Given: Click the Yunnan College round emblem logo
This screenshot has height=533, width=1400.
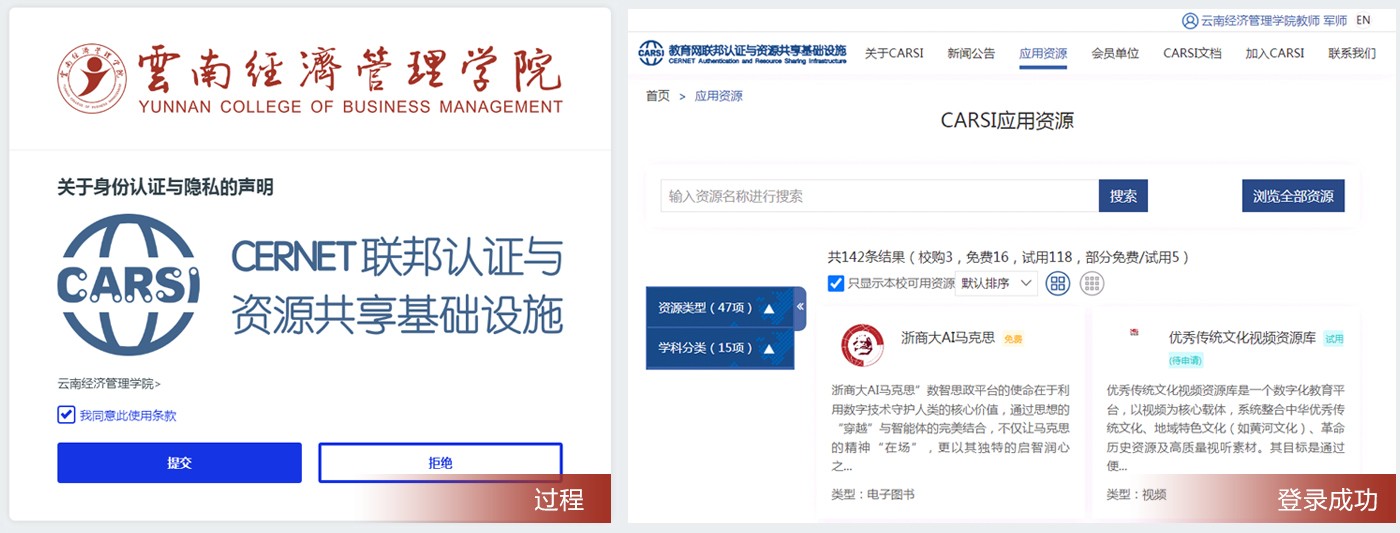Looking at the screenshot, I should pyautogui.click(x=94, y=79).
